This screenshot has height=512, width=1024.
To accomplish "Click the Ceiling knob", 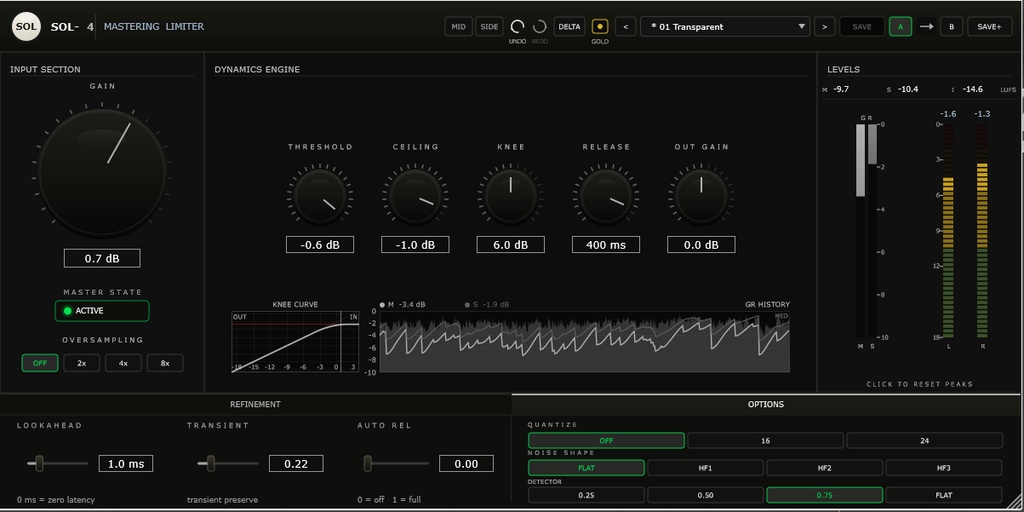I will pyautogui.click(x=415, y=195).
